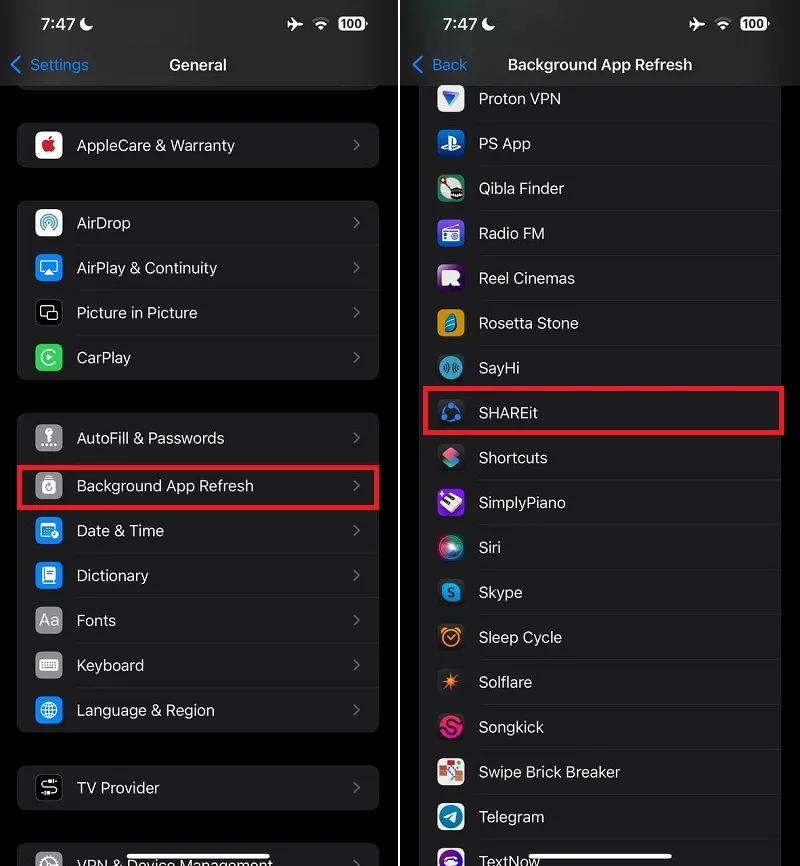
Task: Select Reel Cinemas in the app list
Action: coord(600,278)
